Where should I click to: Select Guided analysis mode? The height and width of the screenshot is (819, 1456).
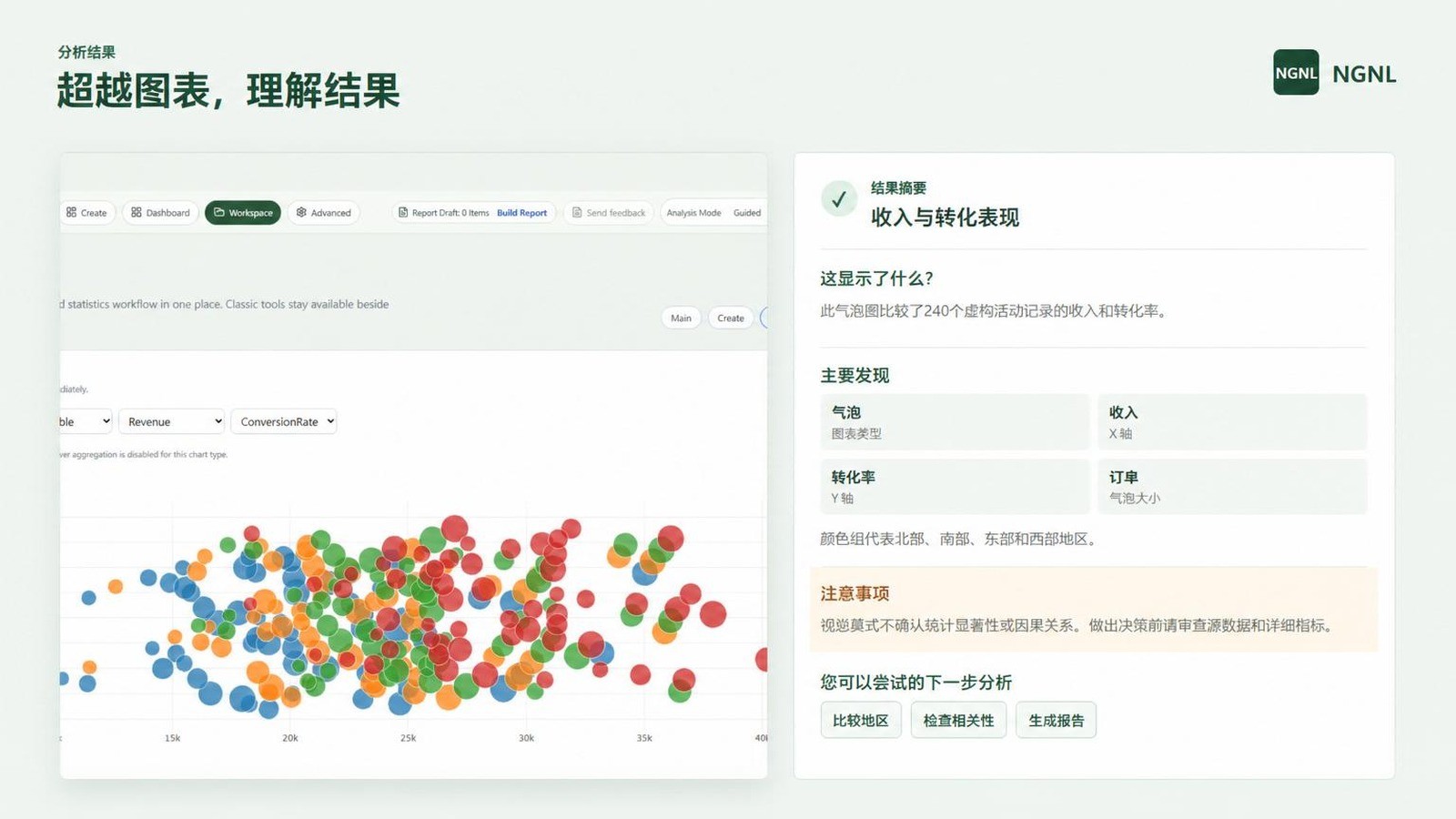point(747,213)
